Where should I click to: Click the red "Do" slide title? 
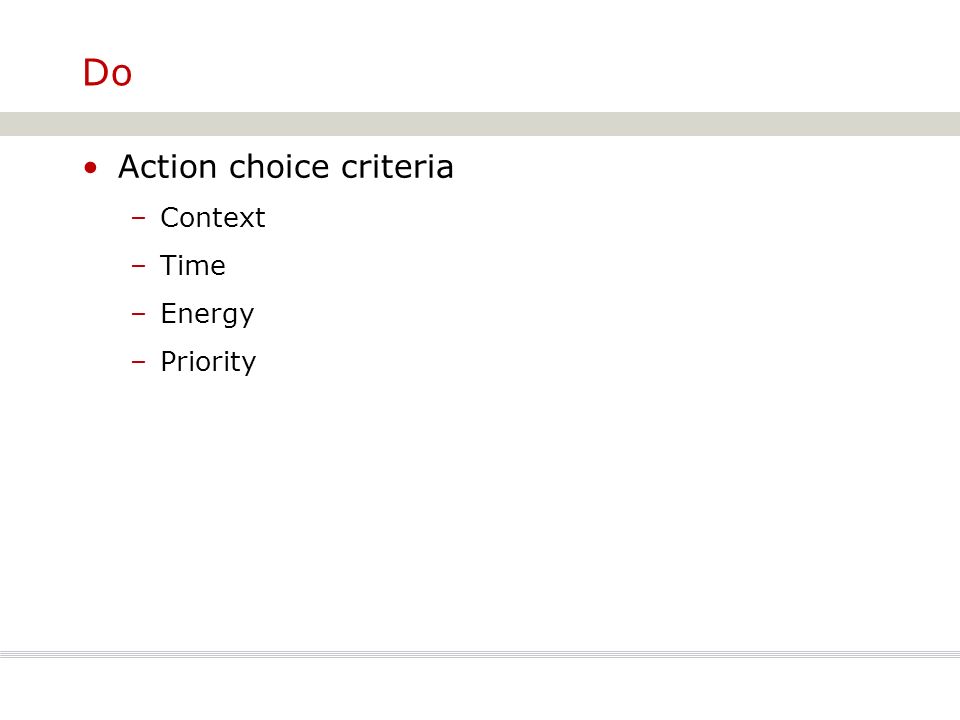point(107,73)
